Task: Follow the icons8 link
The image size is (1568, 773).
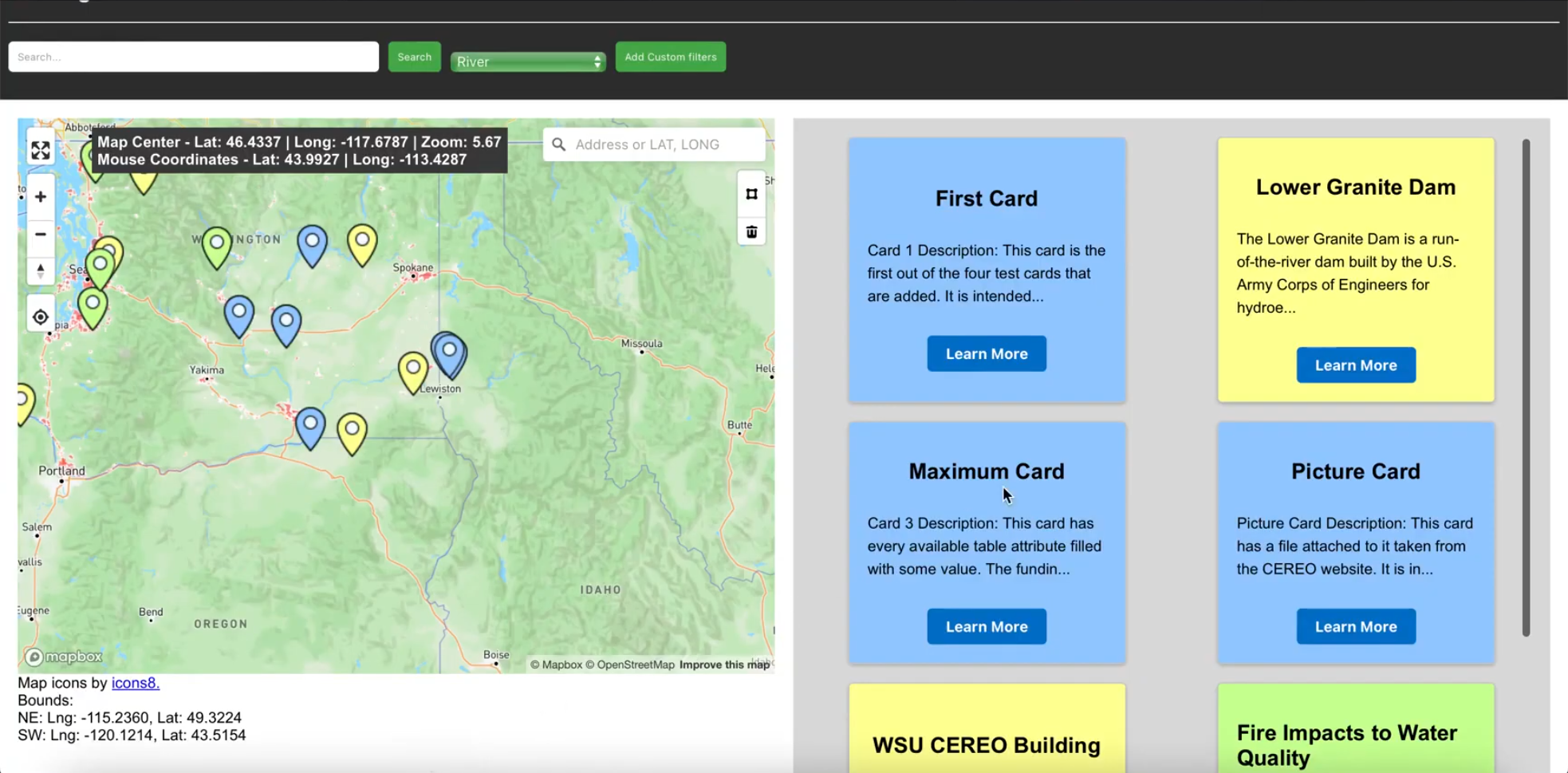Action: [135, 683]
